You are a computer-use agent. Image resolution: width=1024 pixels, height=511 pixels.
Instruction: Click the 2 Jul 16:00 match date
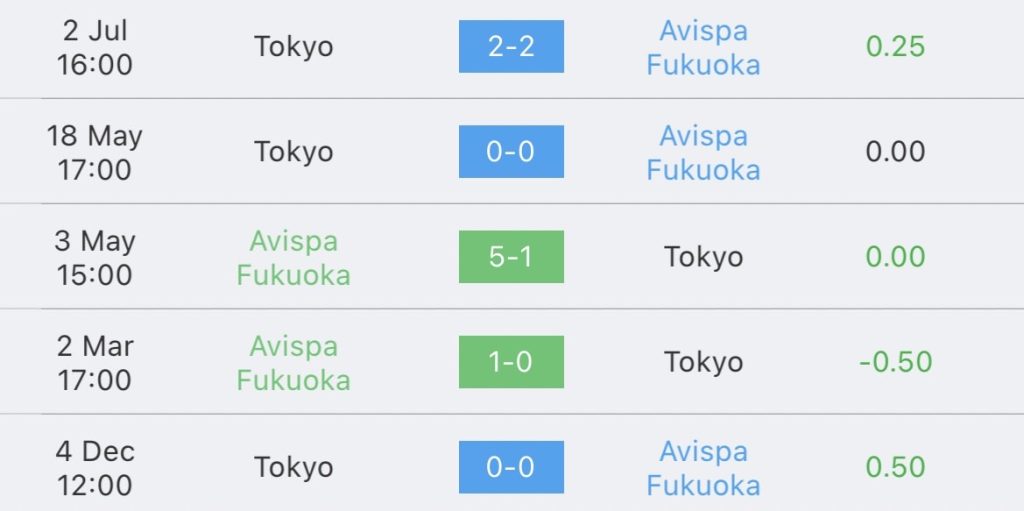(95, 47)
